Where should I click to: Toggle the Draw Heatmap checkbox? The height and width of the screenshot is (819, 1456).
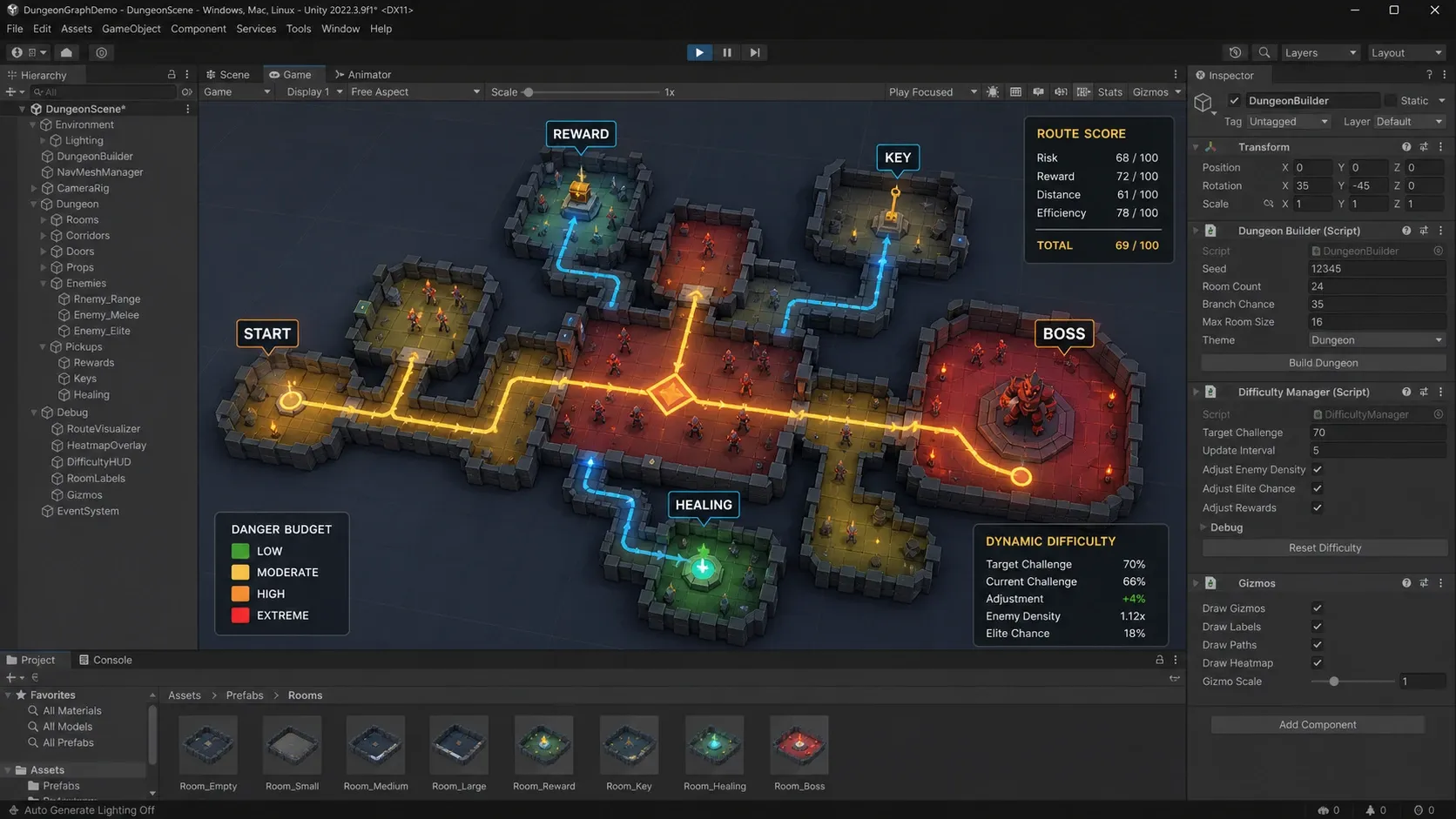1318,662
